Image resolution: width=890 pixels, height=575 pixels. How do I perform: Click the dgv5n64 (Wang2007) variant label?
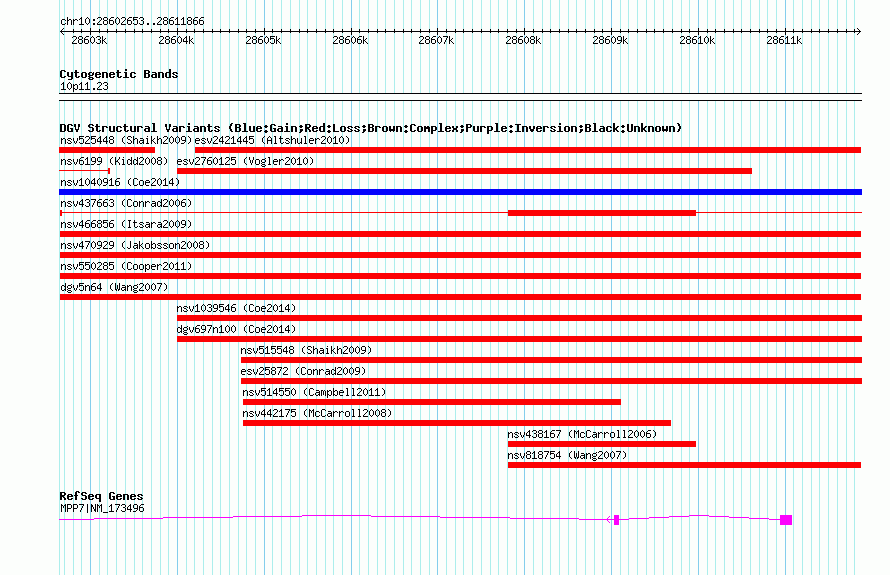click(x=114, y=287)
